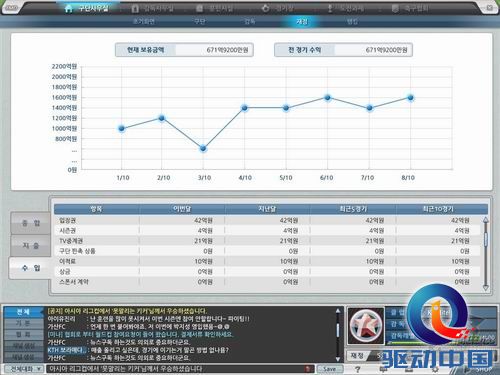Click the chat log scrollbar thumb
Screen dimensions: 500x375
tap(338, 330)
